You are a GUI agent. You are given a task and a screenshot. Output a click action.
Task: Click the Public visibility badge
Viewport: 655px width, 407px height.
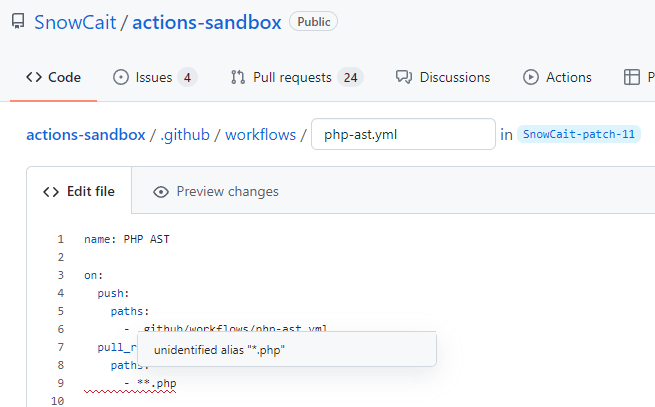coord(313,21)
